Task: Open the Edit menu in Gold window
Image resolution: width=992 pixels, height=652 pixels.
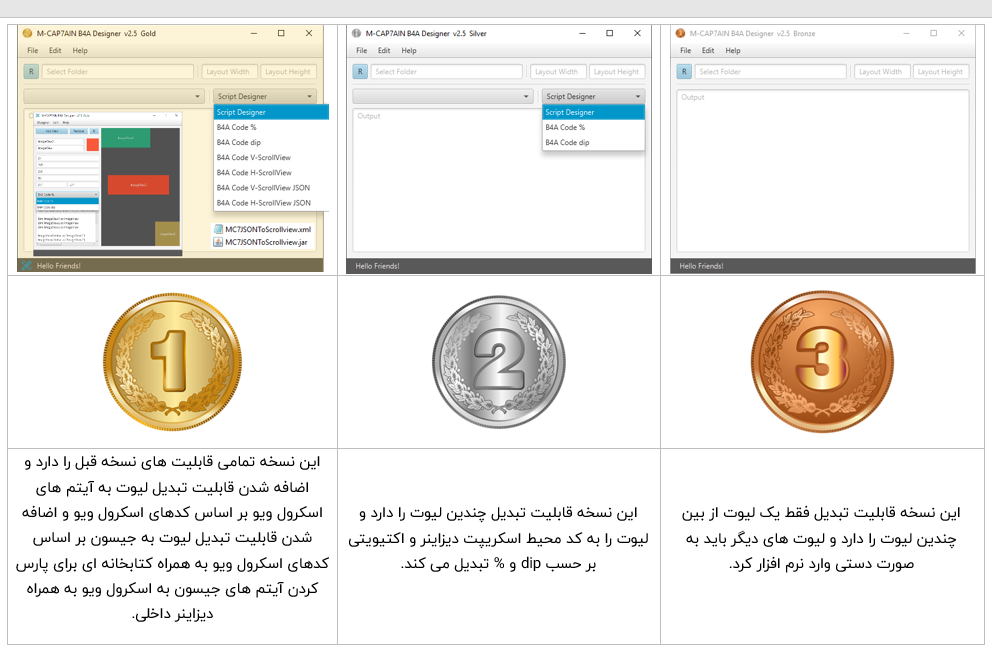Action: [x=55, y=50]
